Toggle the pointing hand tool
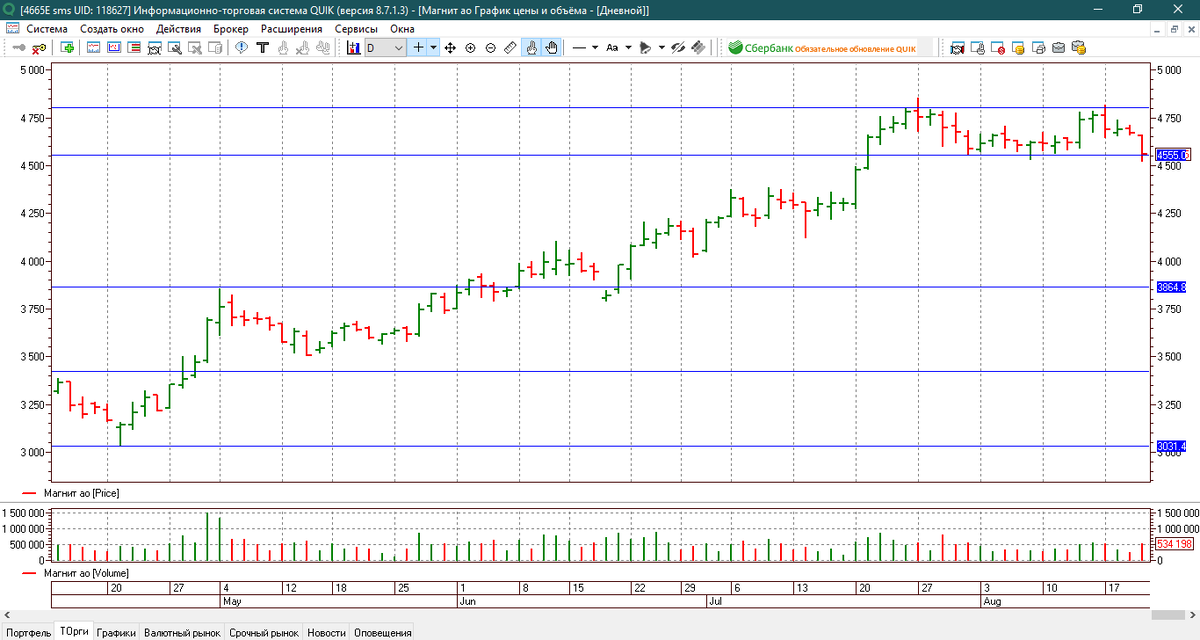 531,47
